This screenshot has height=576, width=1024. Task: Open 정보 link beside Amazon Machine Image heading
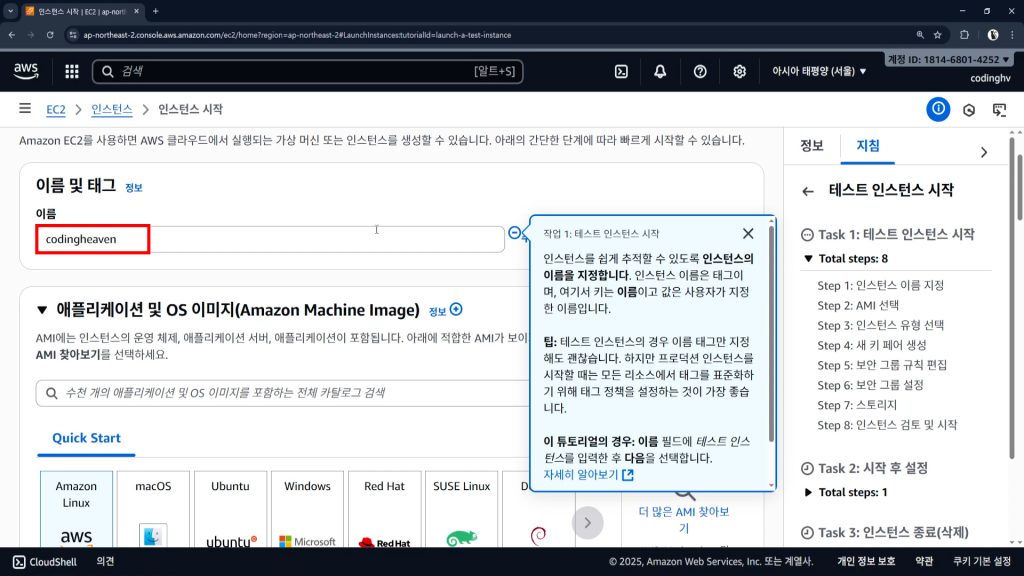437,312
